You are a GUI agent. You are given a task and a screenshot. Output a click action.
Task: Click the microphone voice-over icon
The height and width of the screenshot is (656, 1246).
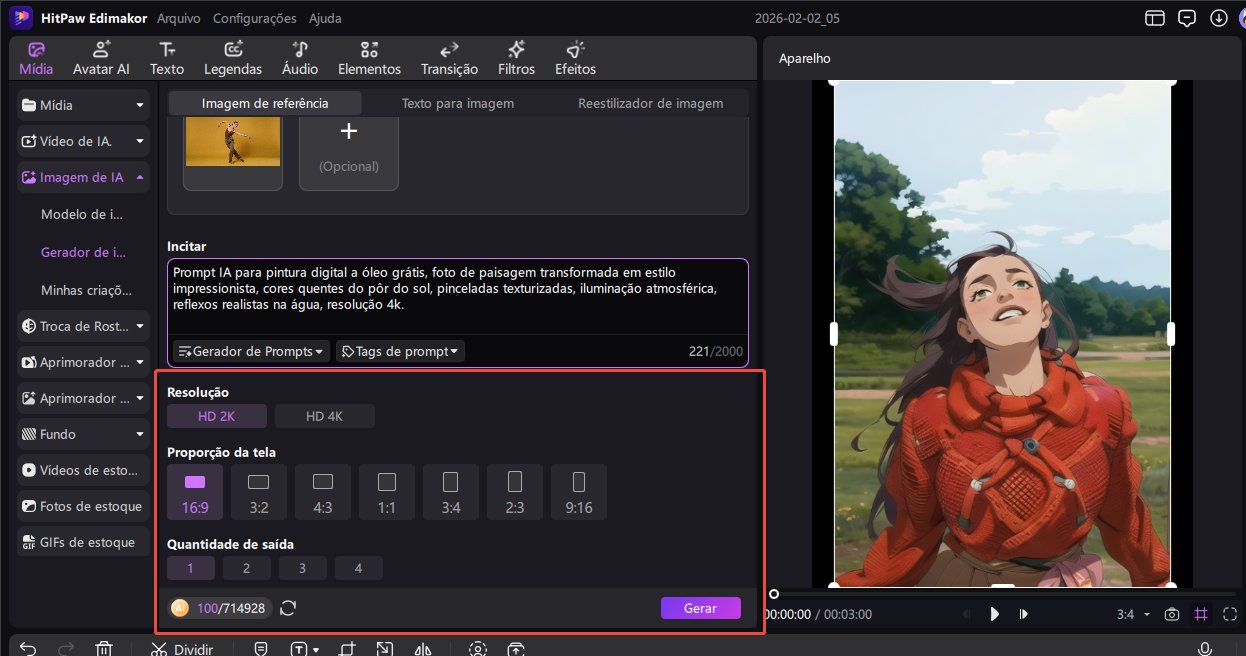tap(1206, 648)
